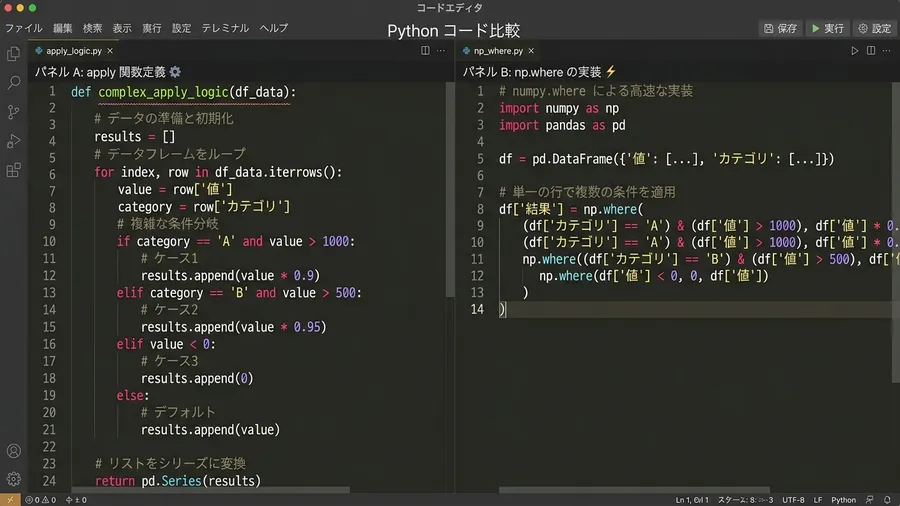Open the 編集 menu
The image size is (900, 506).
[63, 28]
